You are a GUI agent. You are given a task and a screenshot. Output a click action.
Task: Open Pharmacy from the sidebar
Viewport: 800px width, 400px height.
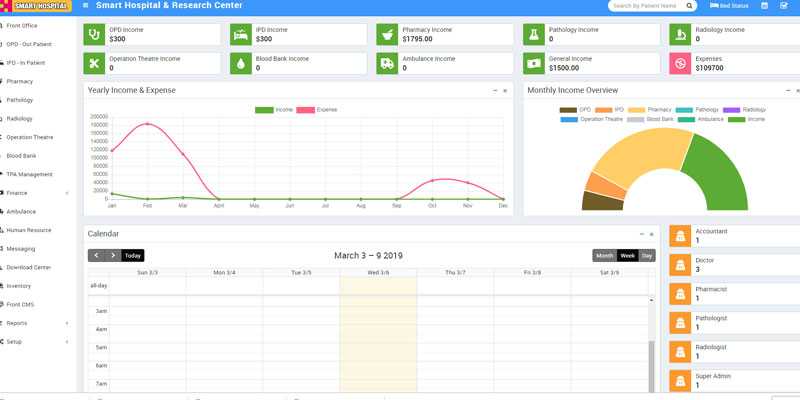(20, 81)
